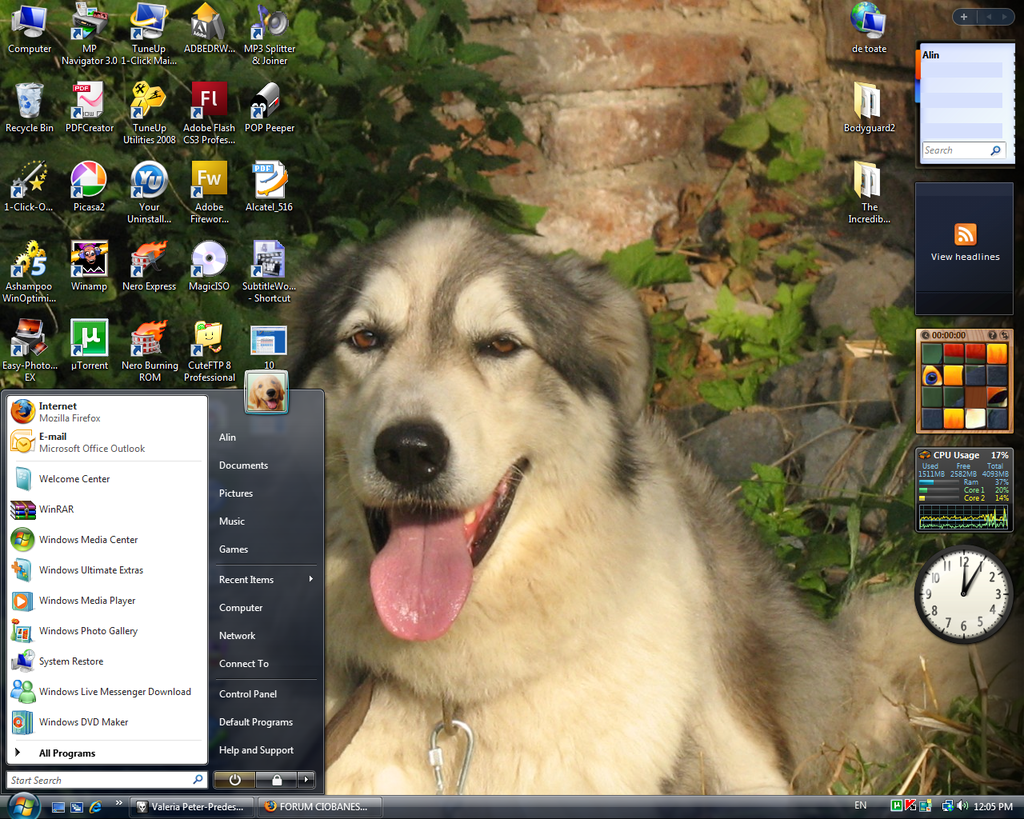Select the 'de toate' desktop icon

869,29
